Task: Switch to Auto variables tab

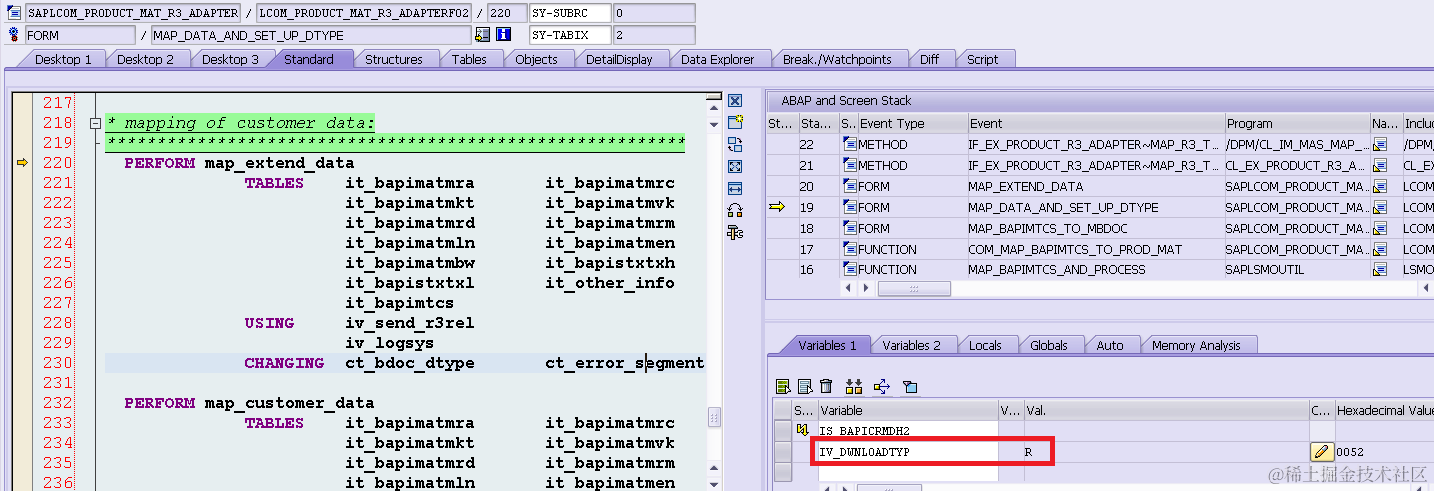Action: (x=1110, y=345)
